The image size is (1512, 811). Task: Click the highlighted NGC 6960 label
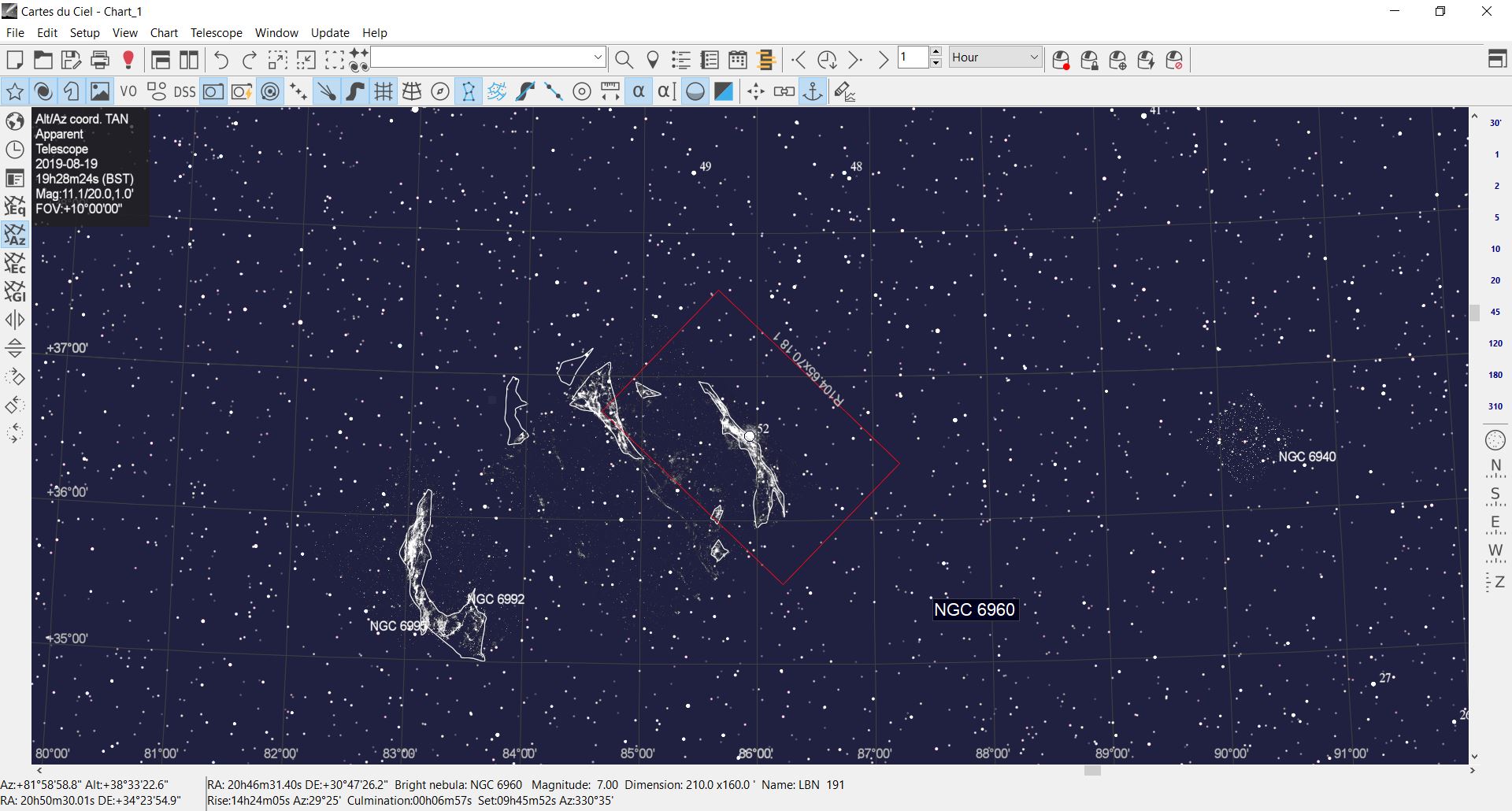(975, 609)
